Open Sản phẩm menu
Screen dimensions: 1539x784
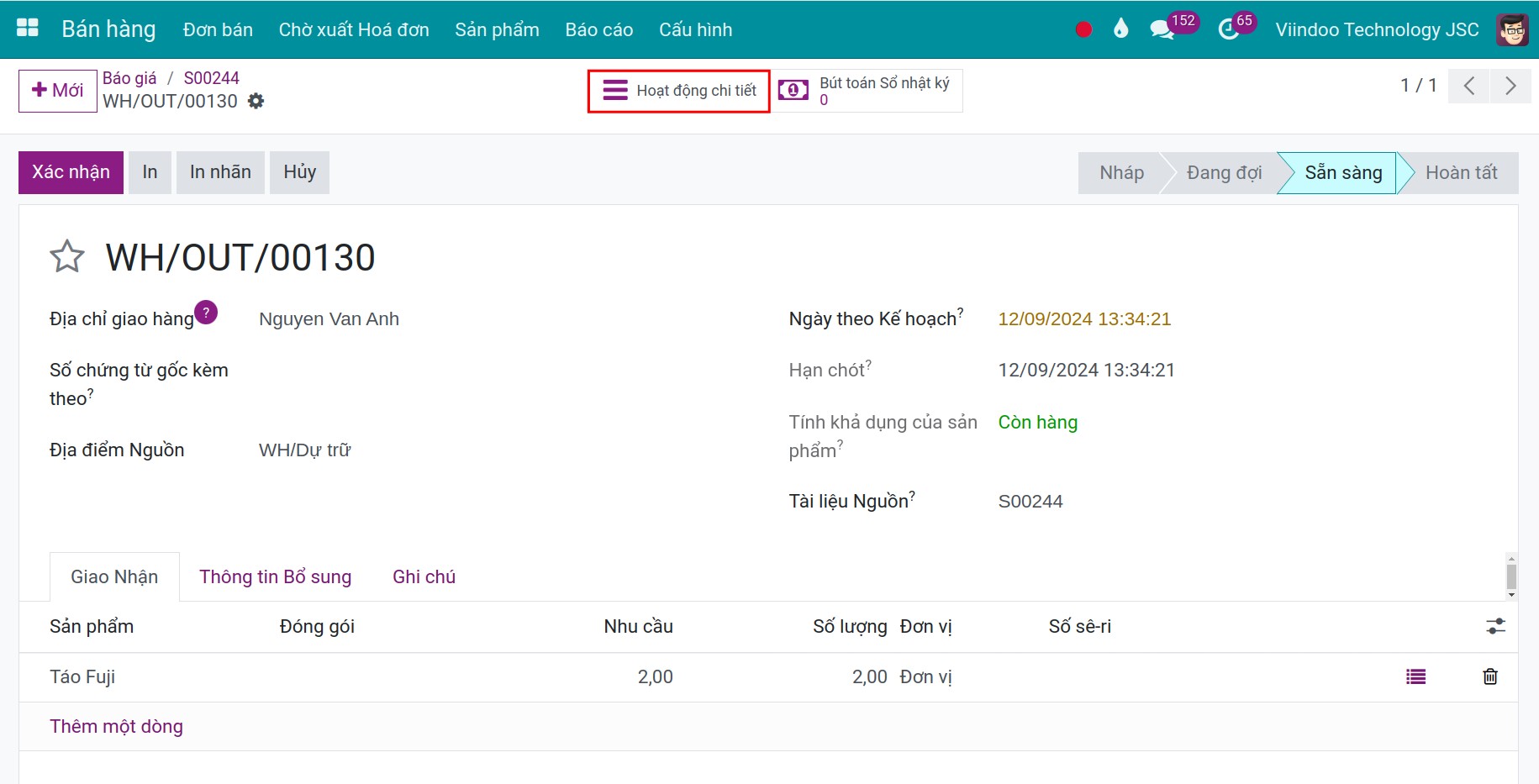[x=497, y=29]
